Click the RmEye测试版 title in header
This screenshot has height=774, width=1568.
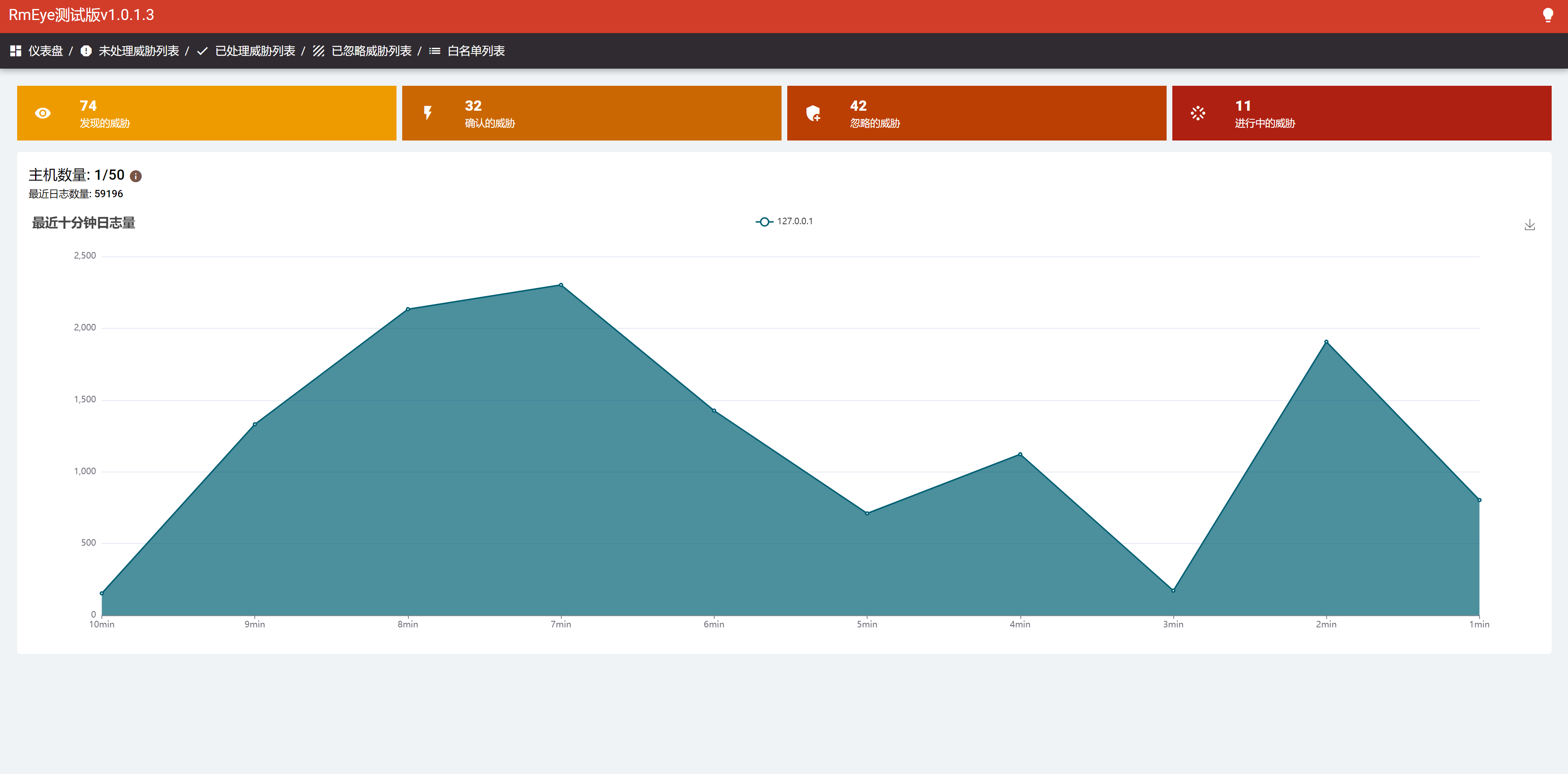click(x=81, y=15)
